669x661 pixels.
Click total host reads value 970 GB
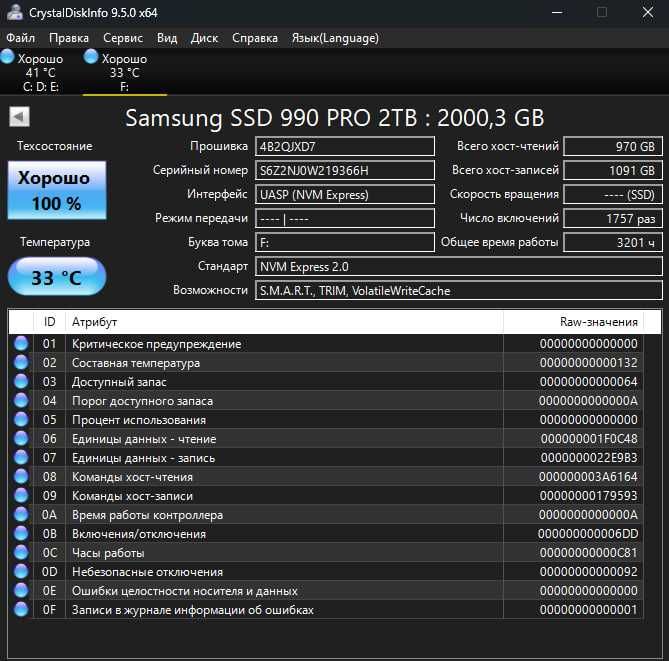tap(613, 146)
